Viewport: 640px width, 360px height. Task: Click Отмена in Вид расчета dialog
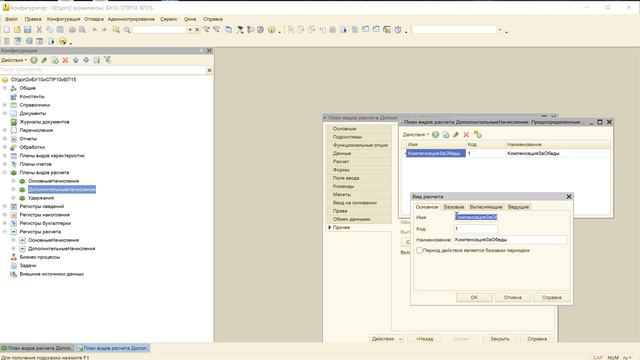tap(513, 298)
